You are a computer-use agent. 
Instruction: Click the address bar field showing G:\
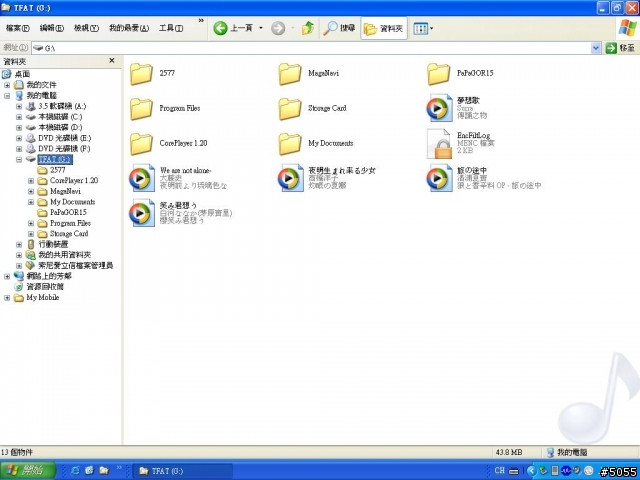click(x=311, y=48)
